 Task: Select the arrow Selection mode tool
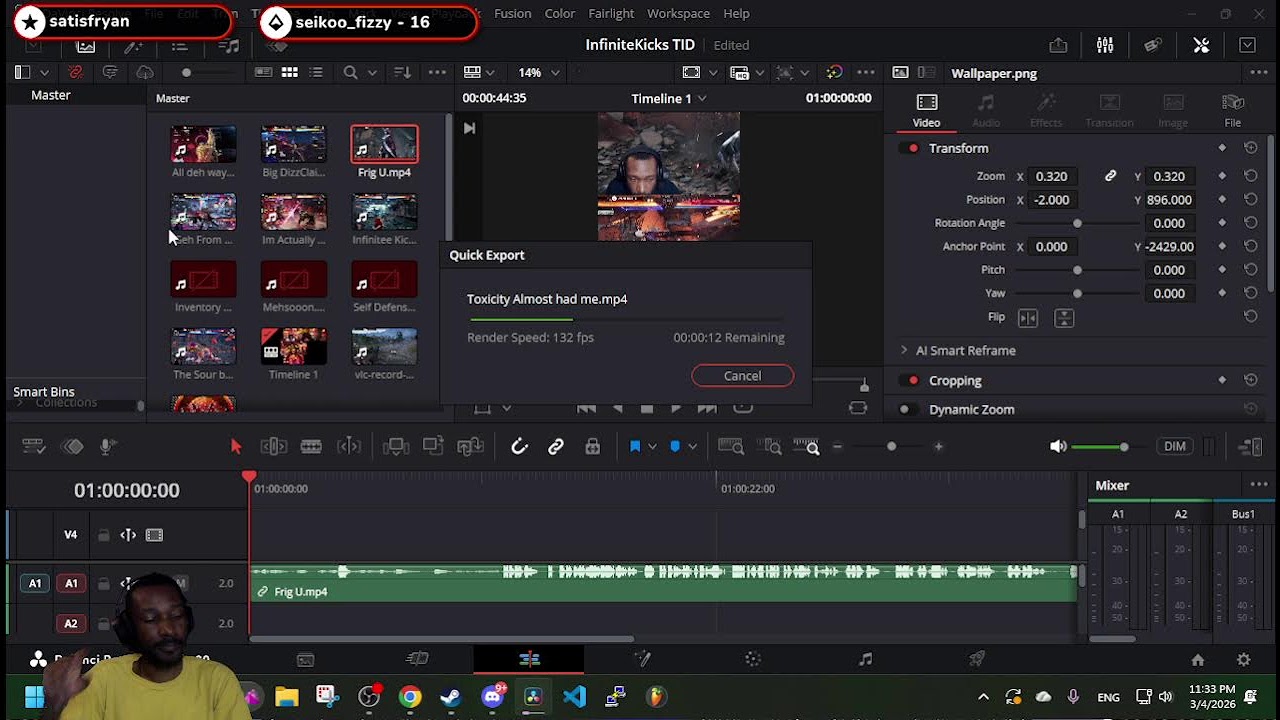[236, 447]
